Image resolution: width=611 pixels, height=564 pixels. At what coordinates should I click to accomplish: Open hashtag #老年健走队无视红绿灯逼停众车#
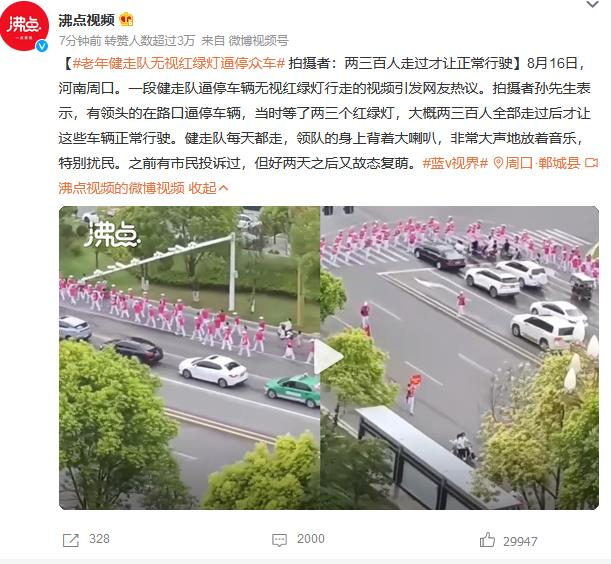pyautogui.click(x=179, y=63)
